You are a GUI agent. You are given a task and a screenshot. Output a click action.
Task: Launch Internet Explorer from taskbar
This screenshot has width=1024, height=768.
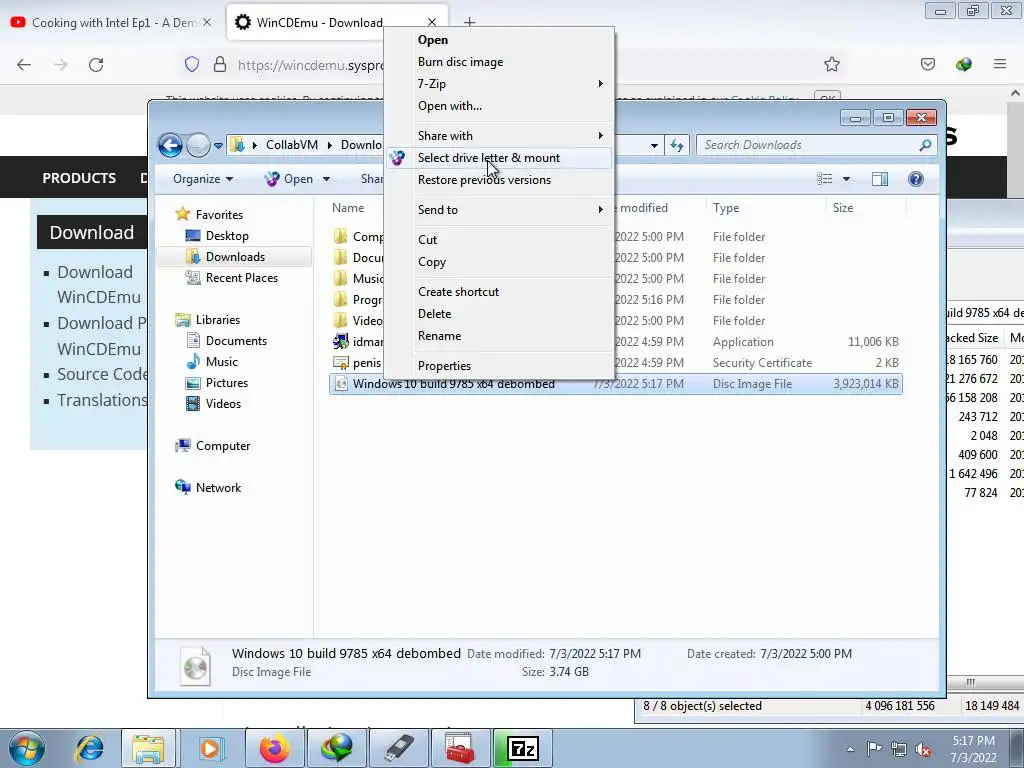[89, 748]
